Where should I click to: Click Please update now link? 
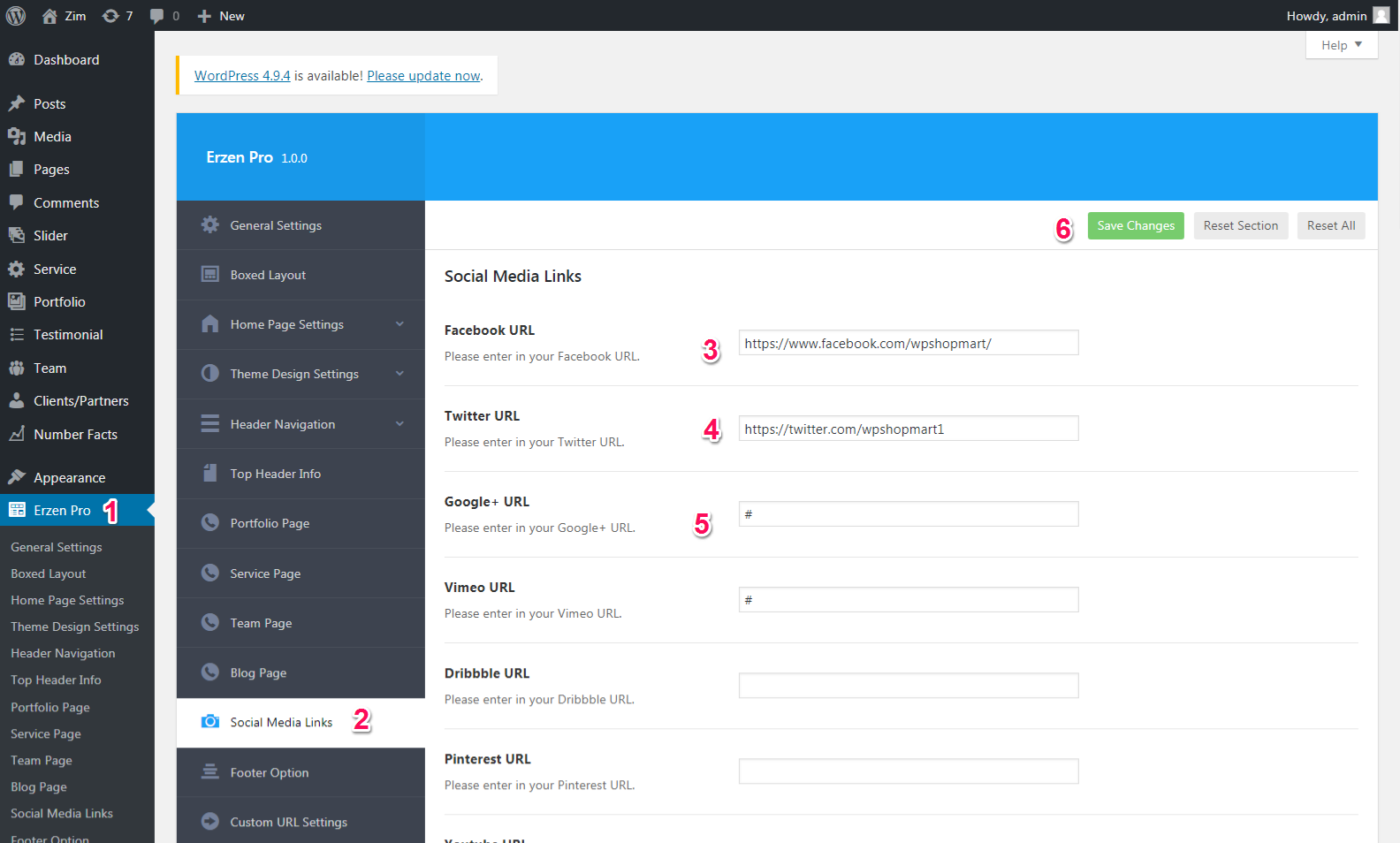click(423, 76)
